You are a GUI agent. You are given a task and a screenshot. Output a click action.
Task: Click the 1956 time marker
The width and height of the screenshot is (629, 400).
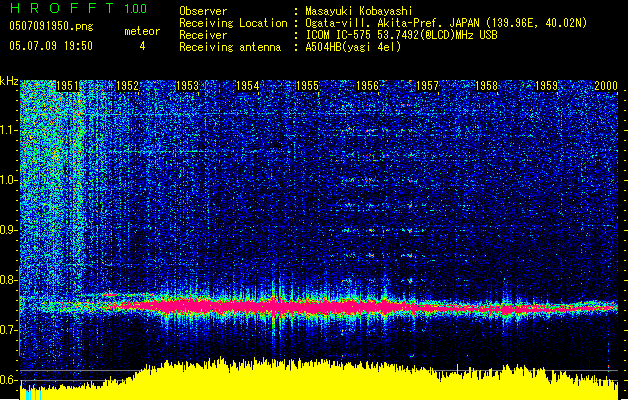(367, 86)
